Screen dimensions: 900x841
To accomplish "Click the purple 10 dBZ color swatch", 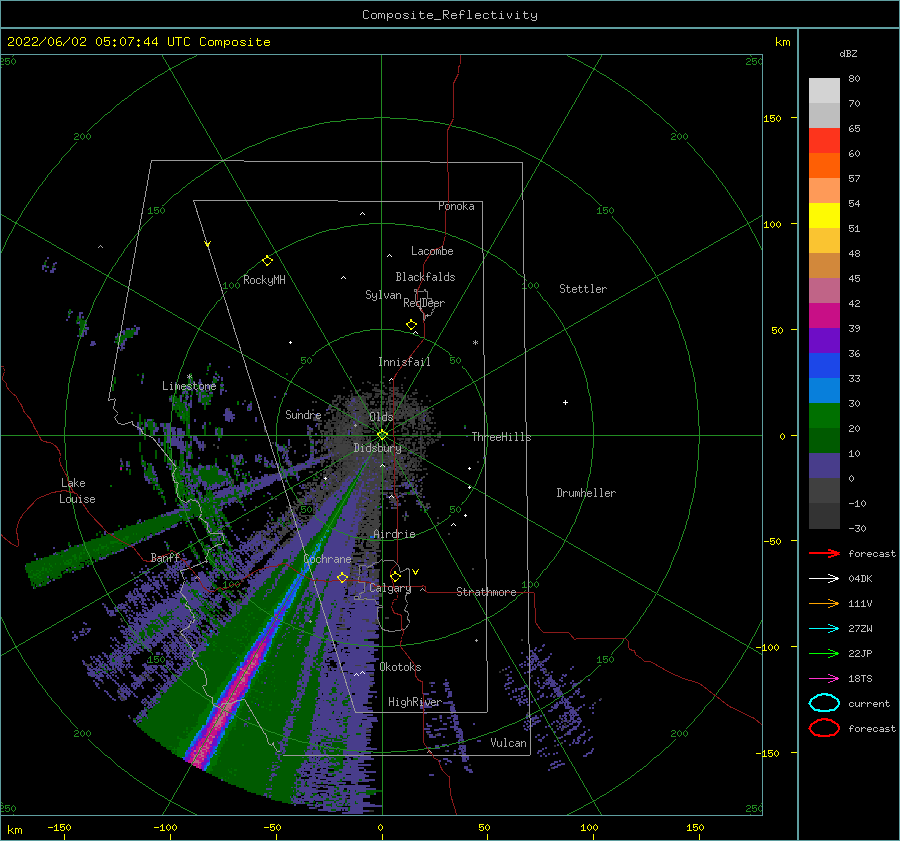I will [x=824, y=465].
